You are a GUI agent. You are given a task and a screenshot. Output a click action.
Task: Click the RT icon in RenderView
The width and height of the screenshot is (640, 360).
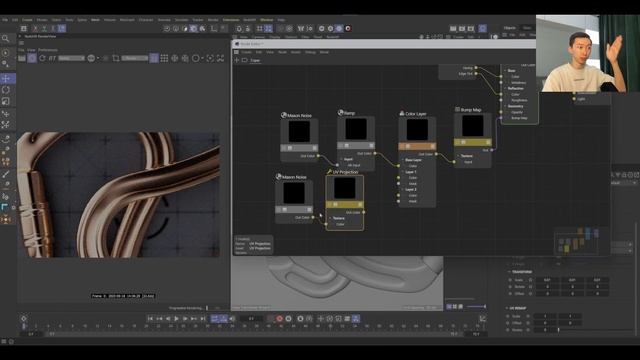52,58
